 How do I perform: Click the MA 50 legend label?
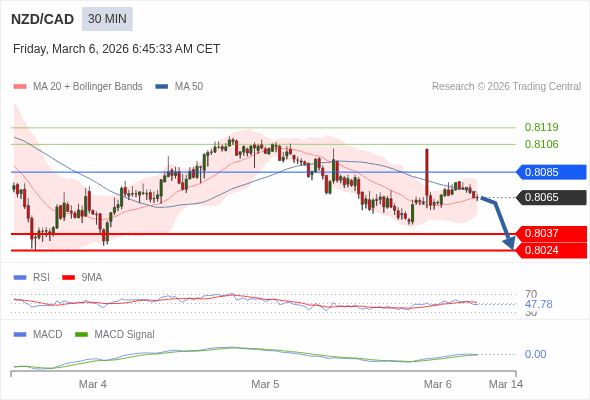[189, 87]
